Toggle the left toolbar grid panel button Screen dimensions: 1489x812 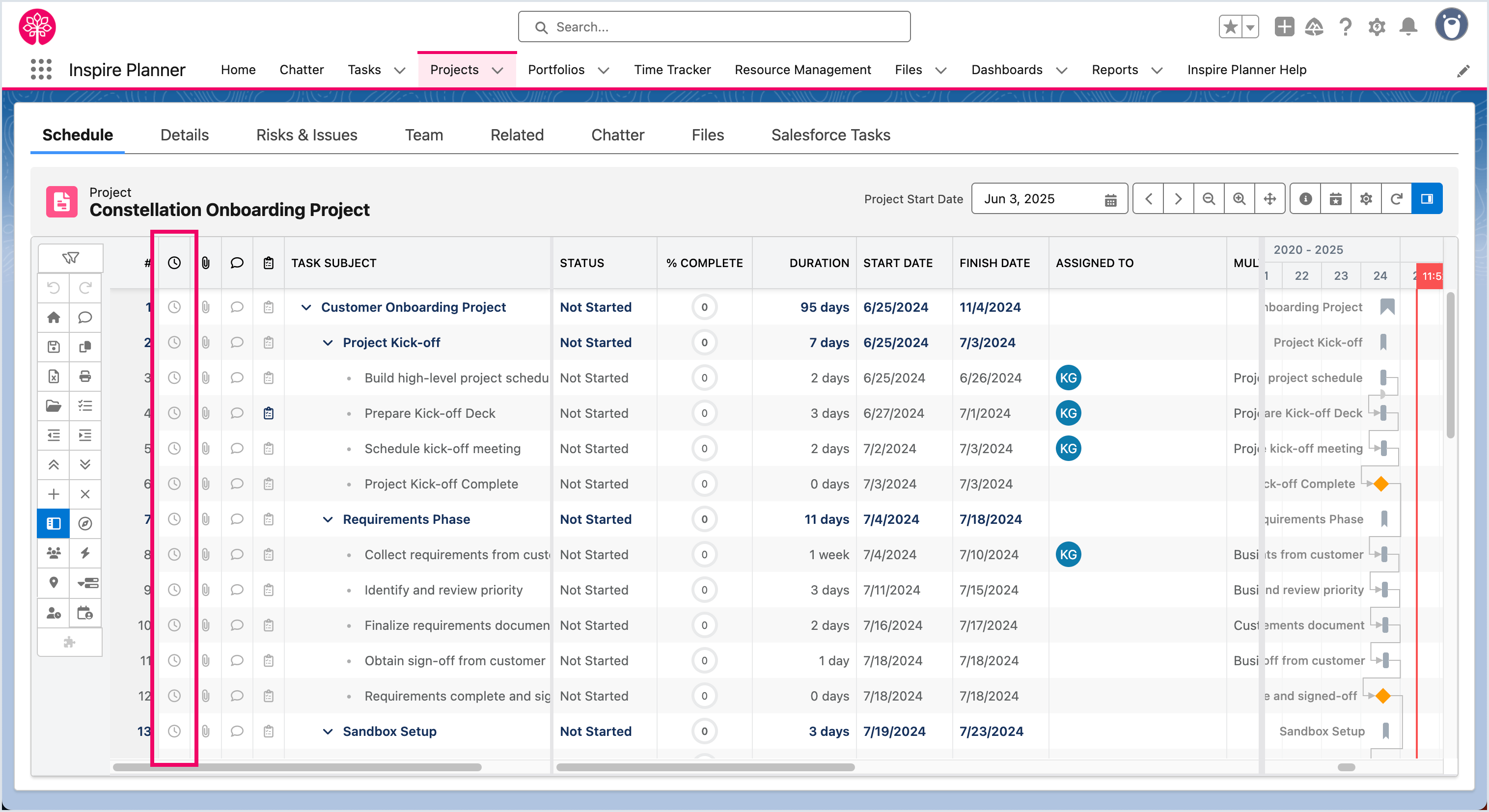click(x=54, y=524)
